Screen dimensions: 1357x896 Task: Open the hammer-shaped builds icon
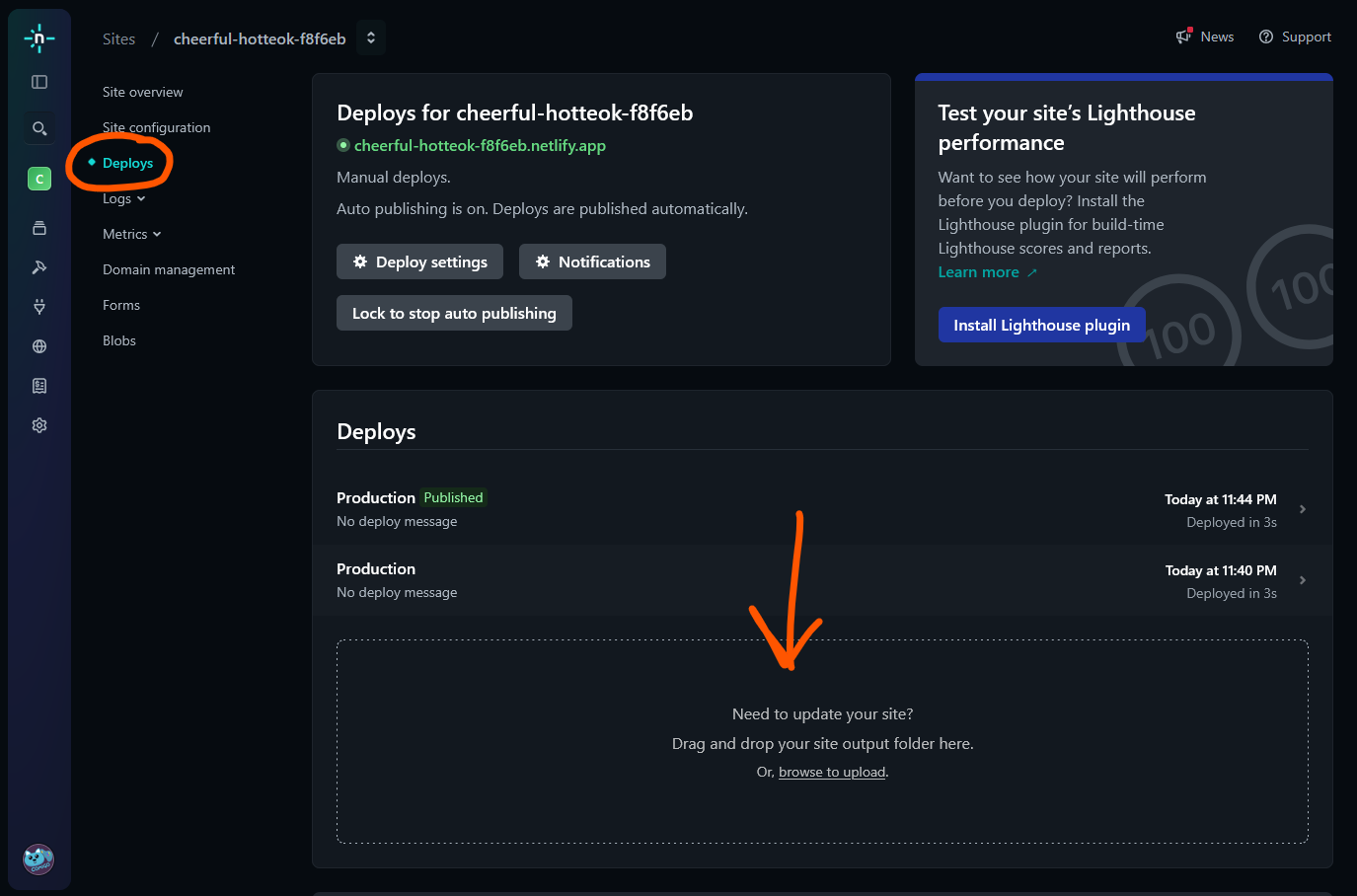[x=39, y=267]
